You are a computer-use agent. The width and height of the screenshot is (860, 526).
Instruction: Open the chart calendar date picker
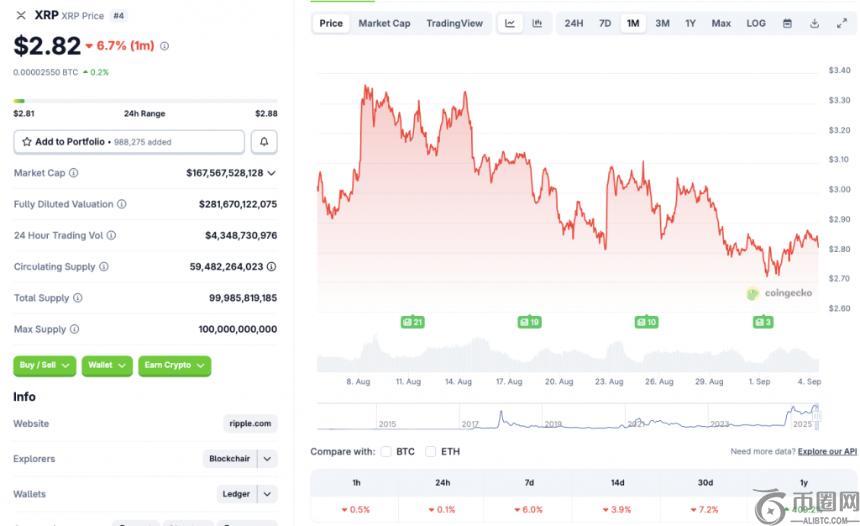[x=787, y=23]
